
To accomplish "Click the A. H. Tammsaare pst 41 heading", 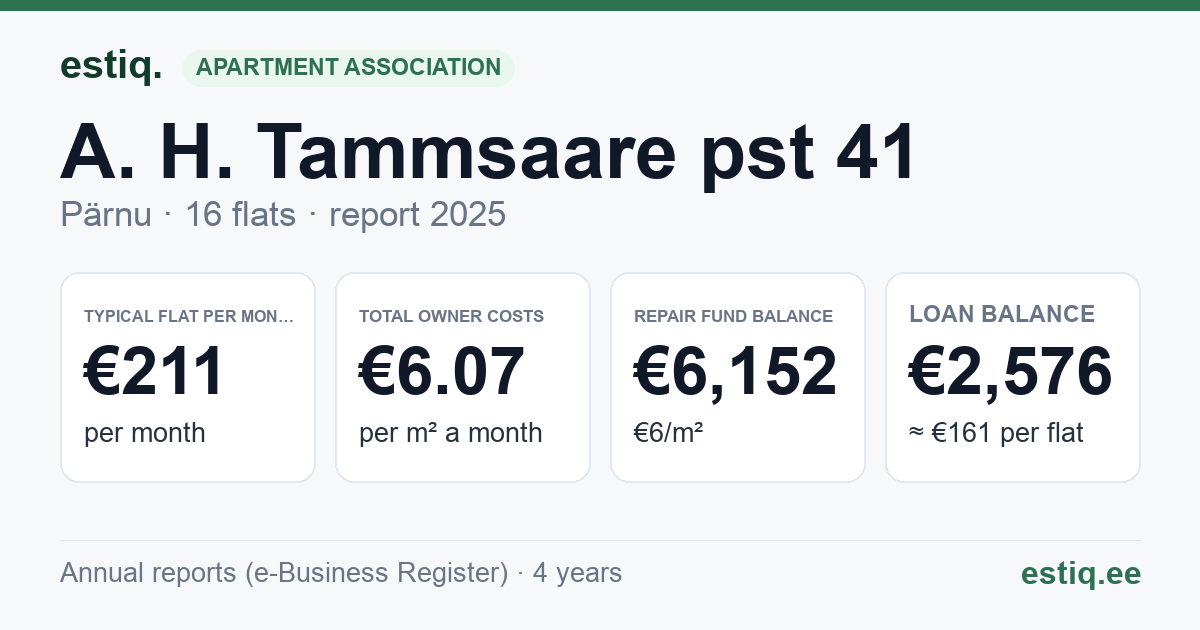I will tap(488, 153).
